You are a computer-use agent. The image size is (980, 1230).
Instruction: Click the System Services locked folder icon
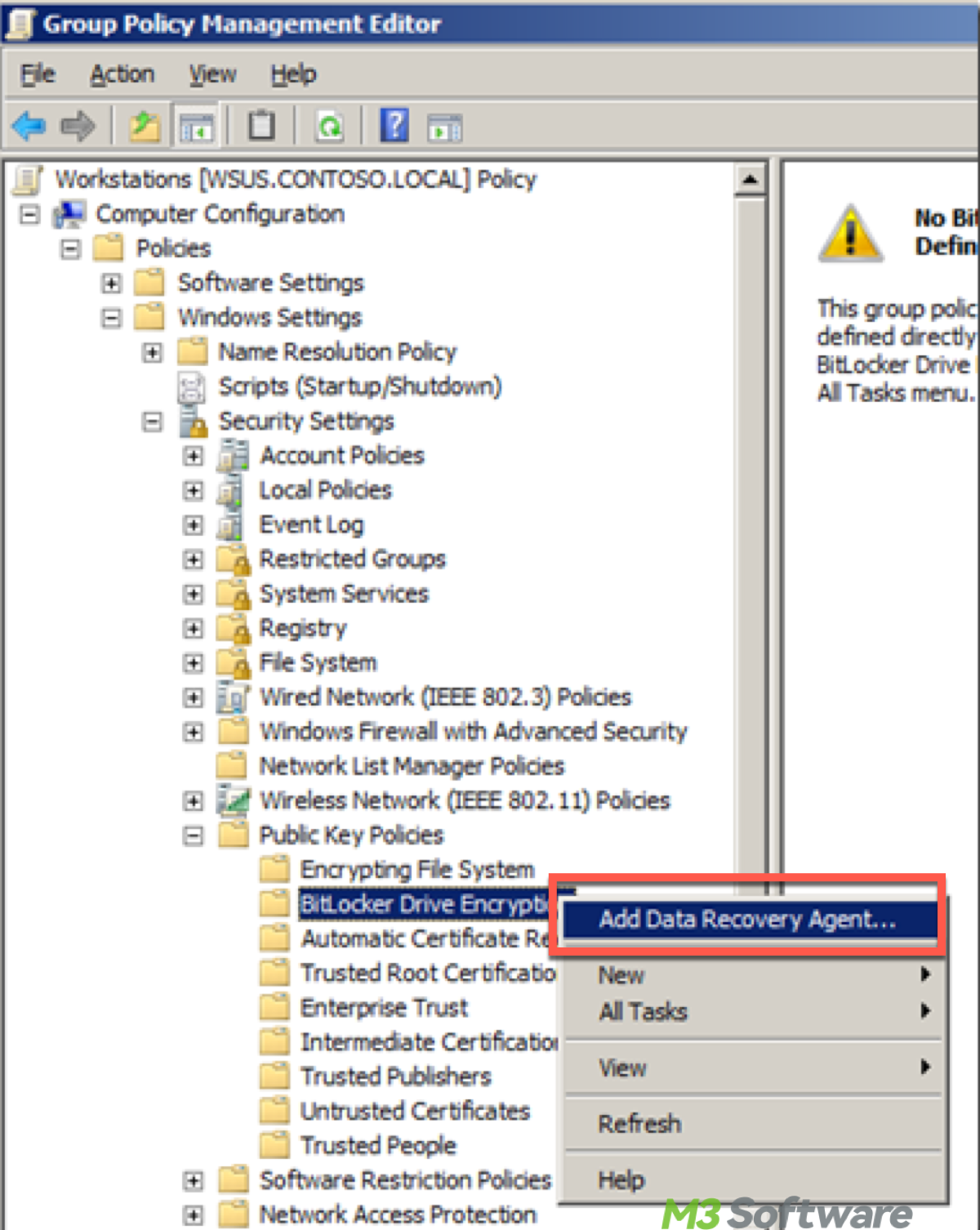(x=233, y=595)
